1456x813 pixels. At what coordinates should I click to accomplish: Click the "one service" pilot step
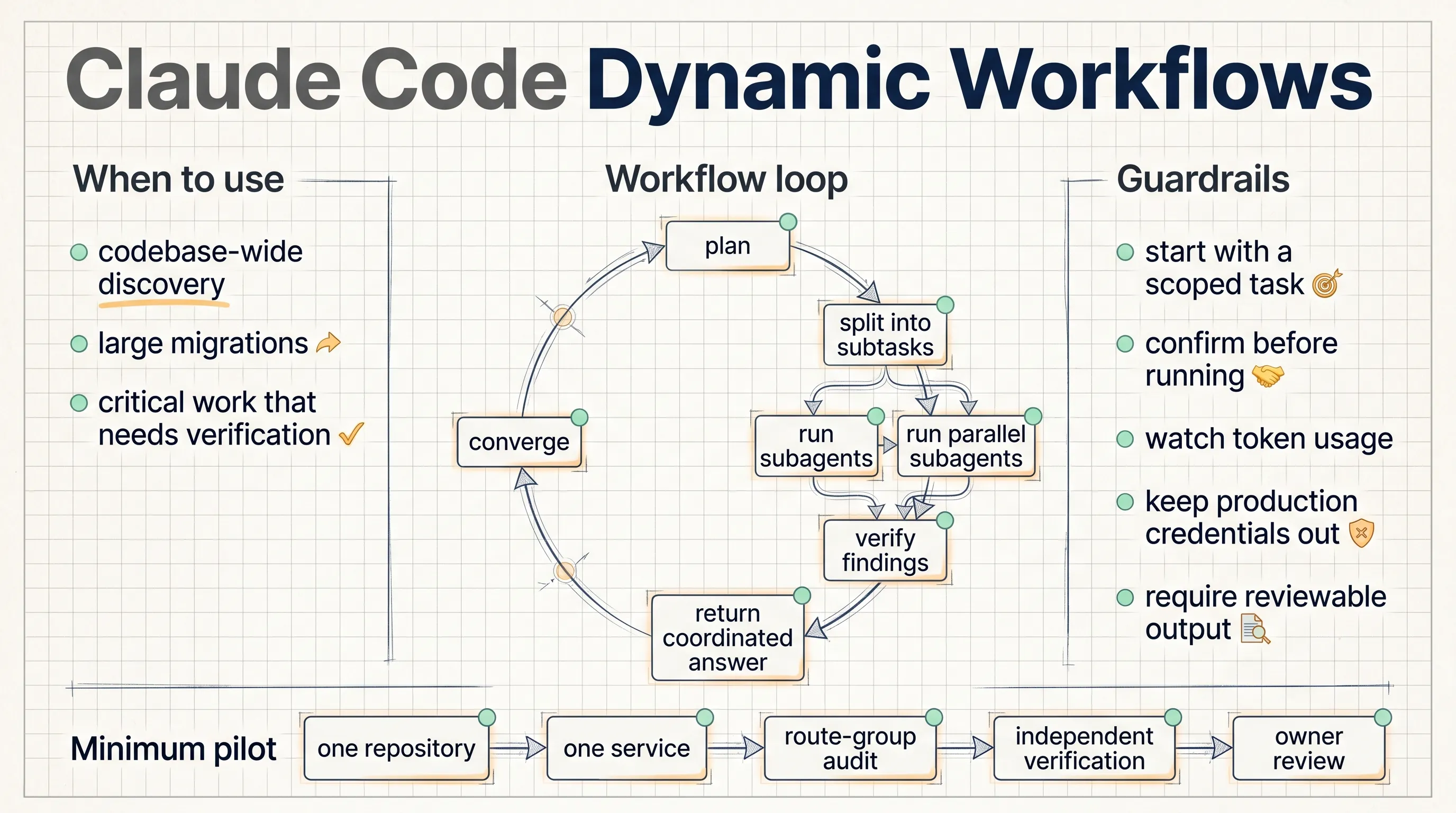click(x=626, y=748)
